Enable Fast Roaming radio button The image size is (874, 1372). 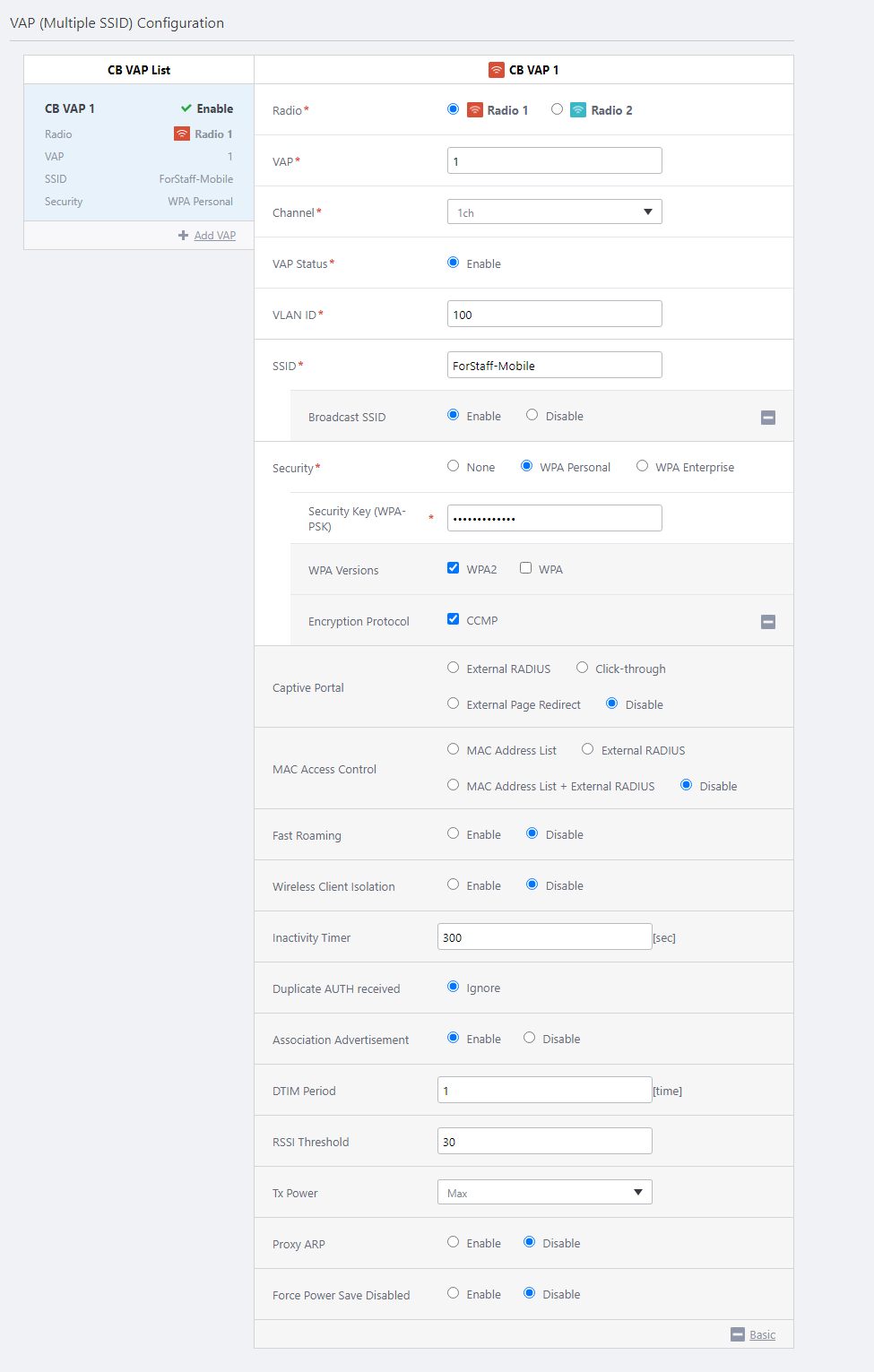point(454,833)
